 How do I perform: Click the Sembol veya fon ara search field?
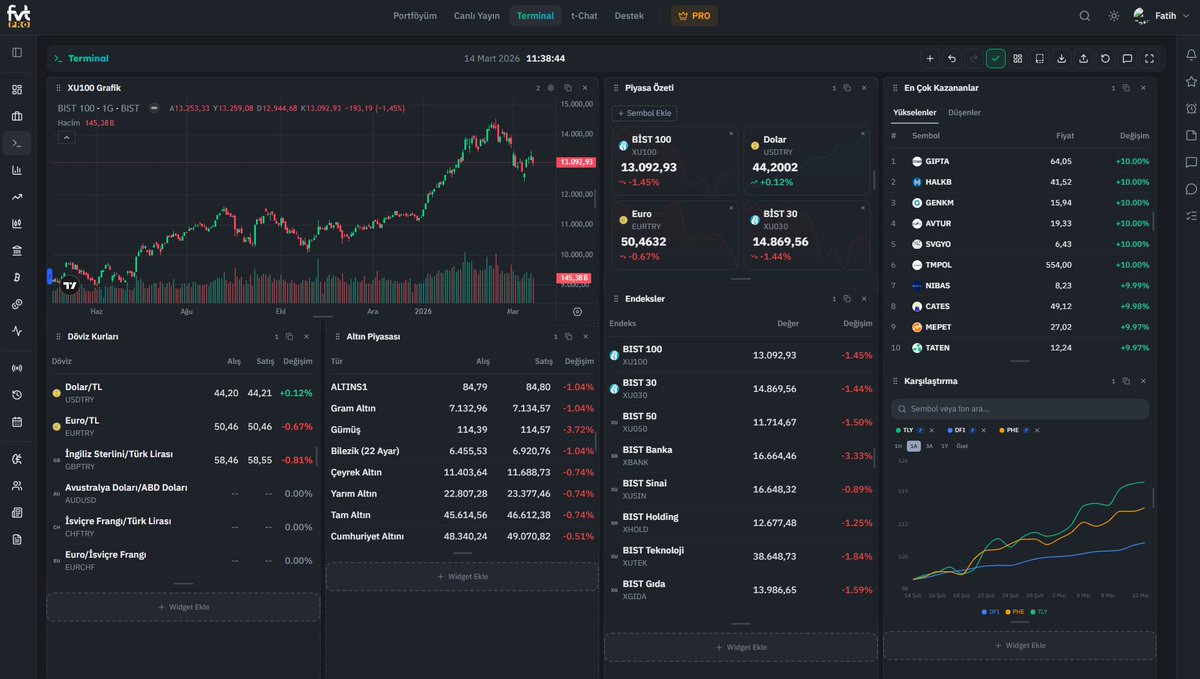1020,409
